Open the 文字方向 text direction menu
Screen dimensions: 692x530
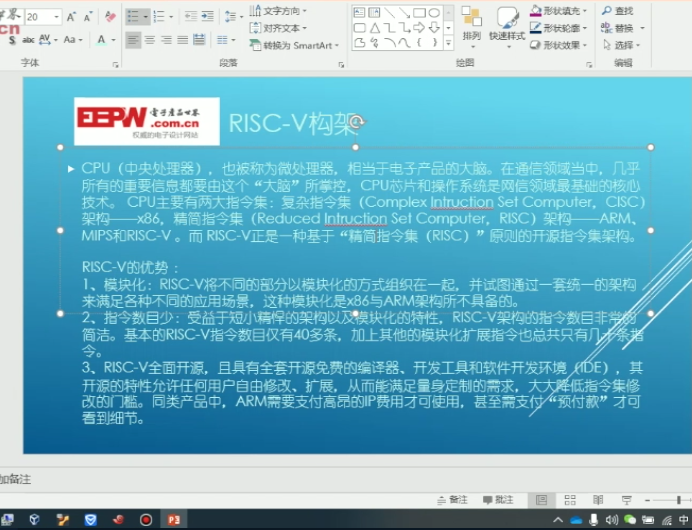pyautogui.click(x=278, y=11)
